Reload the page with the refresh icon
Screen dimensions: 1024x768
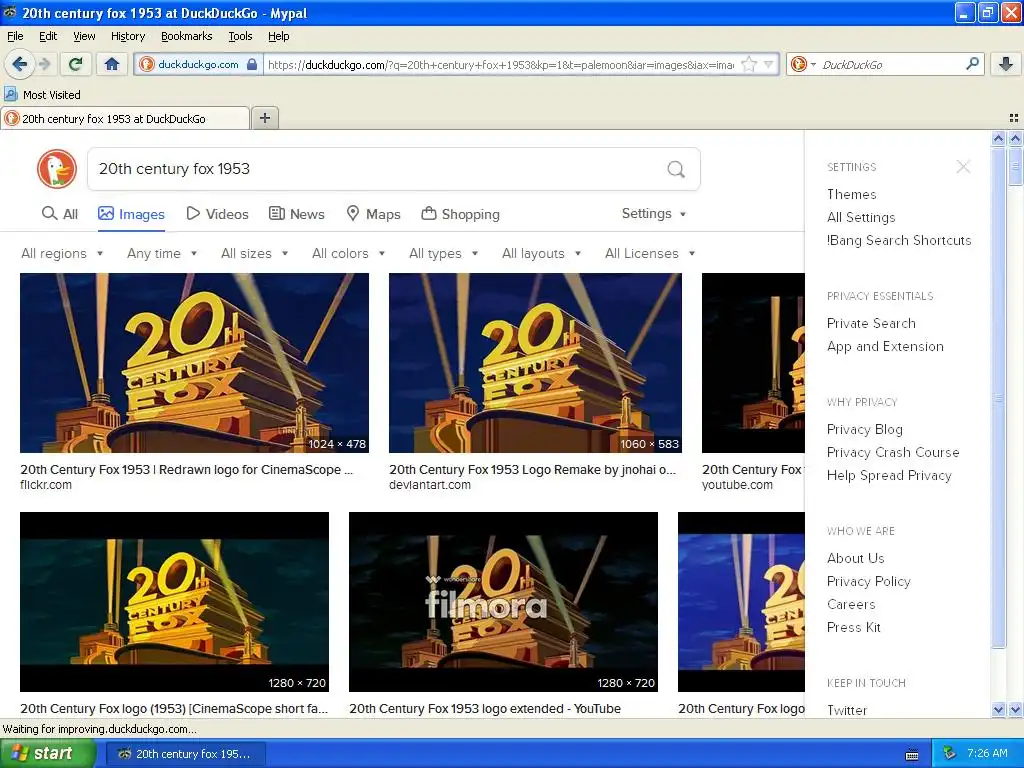[x=75, y=64]
